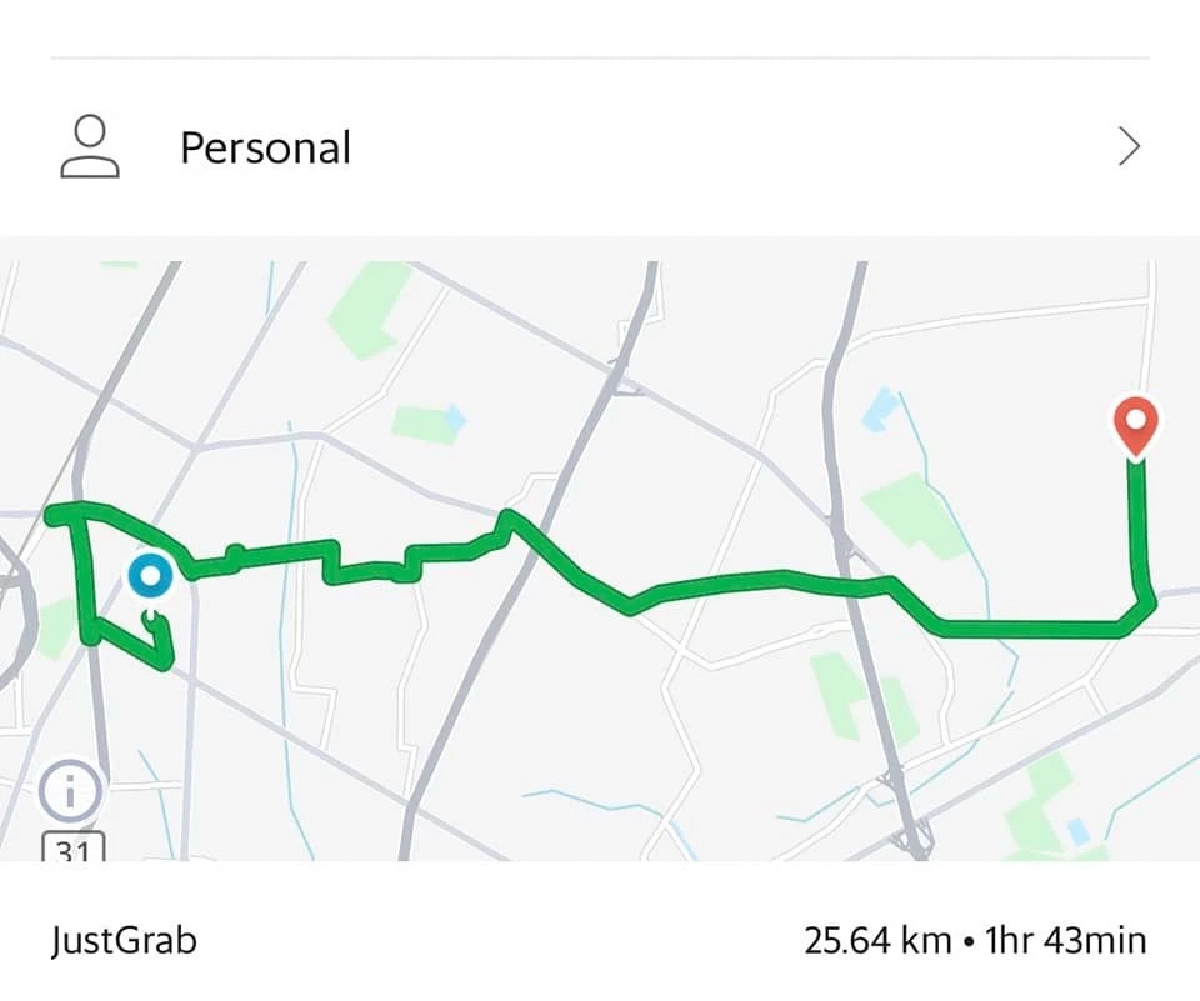
Task: Click the 25.64 km distance text
Action: click(877, 941)
